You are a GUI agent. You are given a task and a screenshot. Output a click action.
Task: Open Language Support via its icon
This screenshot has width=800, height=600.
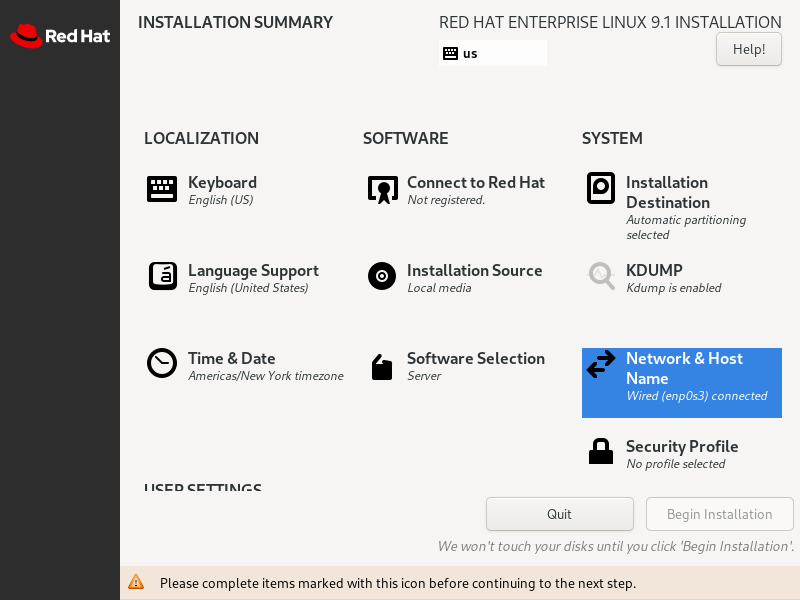click(x=163, y=276)
